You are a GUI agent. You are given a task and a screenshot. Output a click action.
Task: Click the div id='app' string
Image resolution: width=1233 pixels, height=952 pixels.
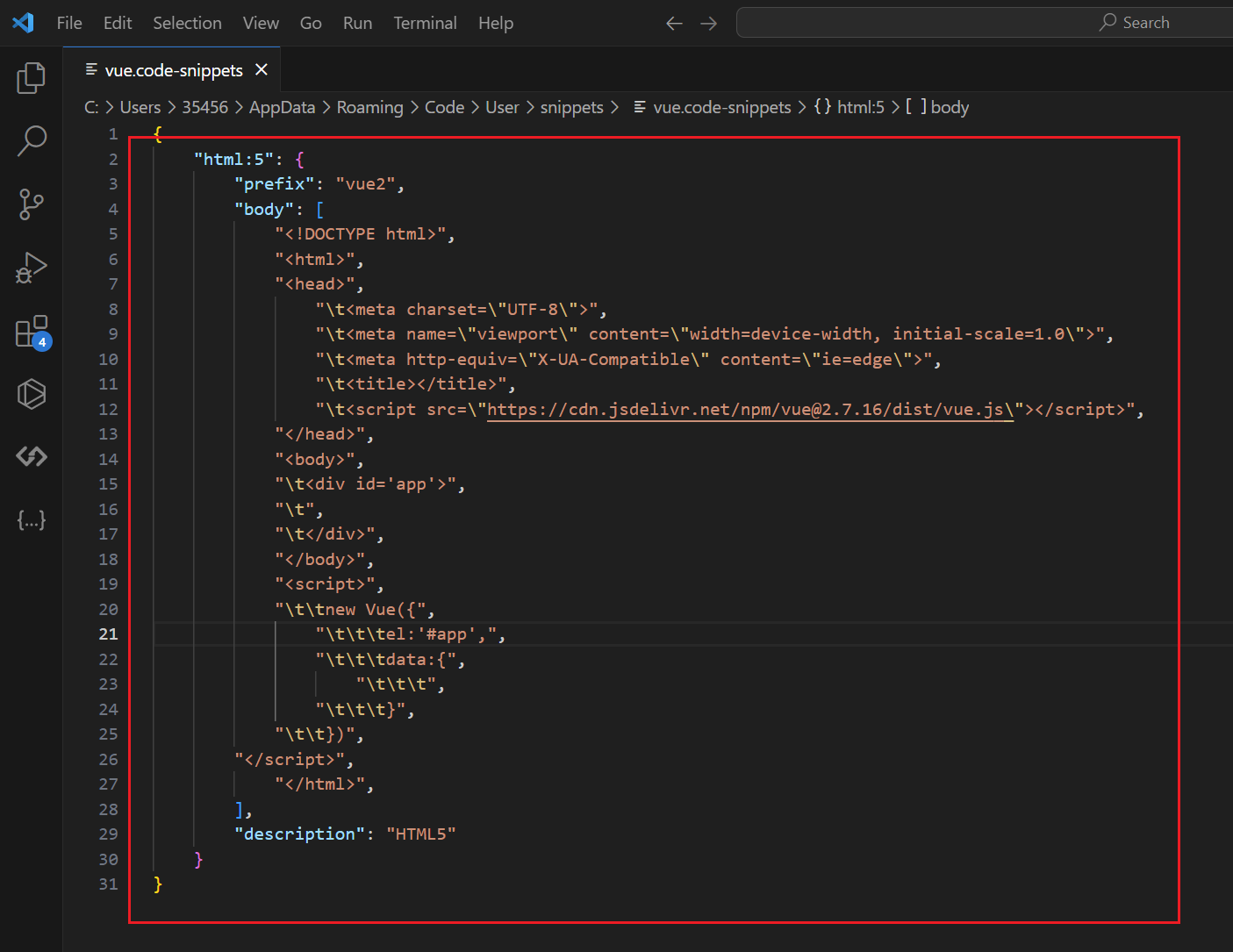[365, 483]
